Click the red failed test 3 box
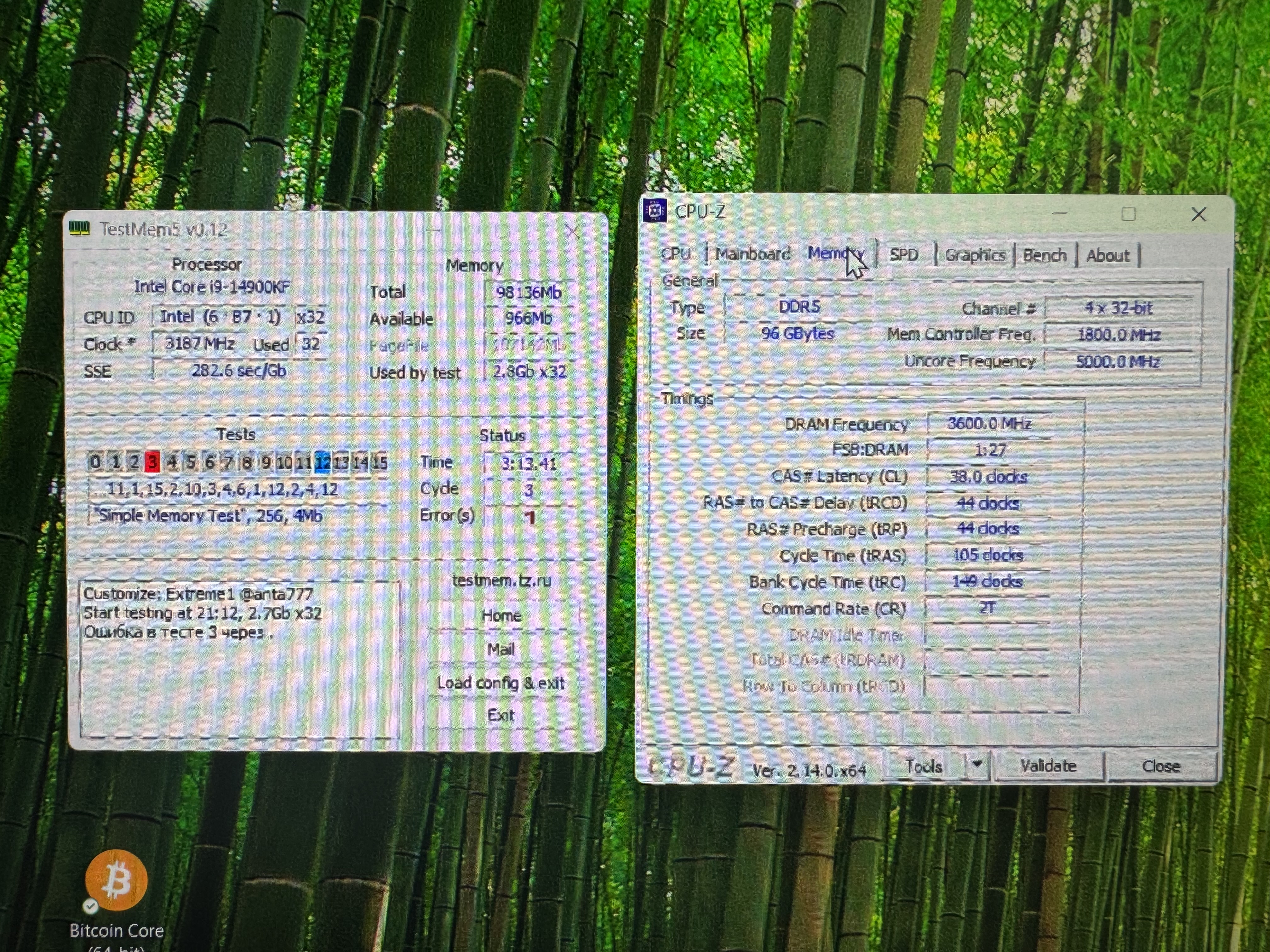 point(152,462)
